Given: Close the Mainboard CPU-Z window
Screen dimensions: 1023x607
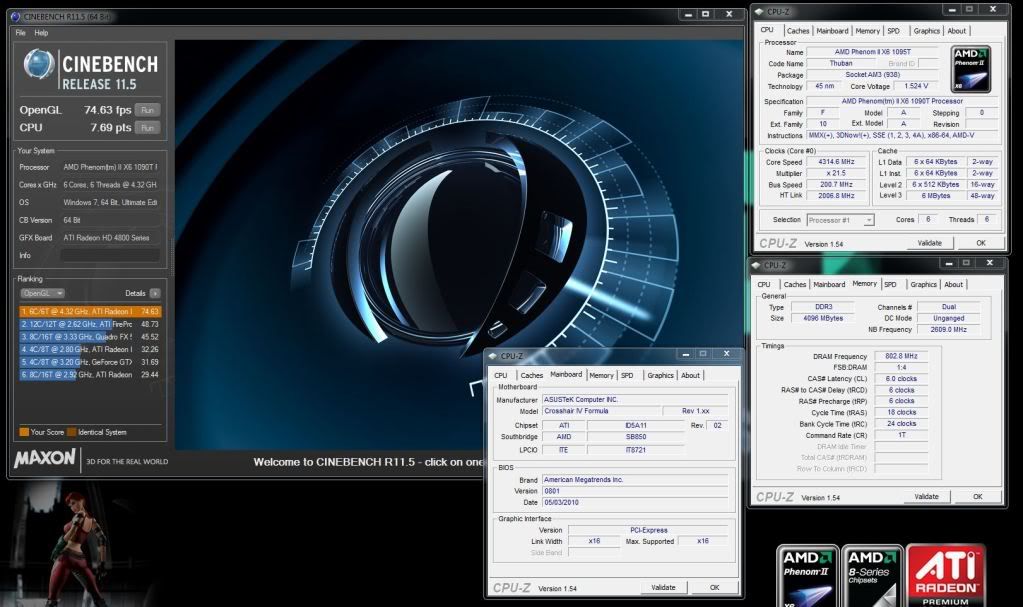Looking at the screenshot, I should pos(725,353).
